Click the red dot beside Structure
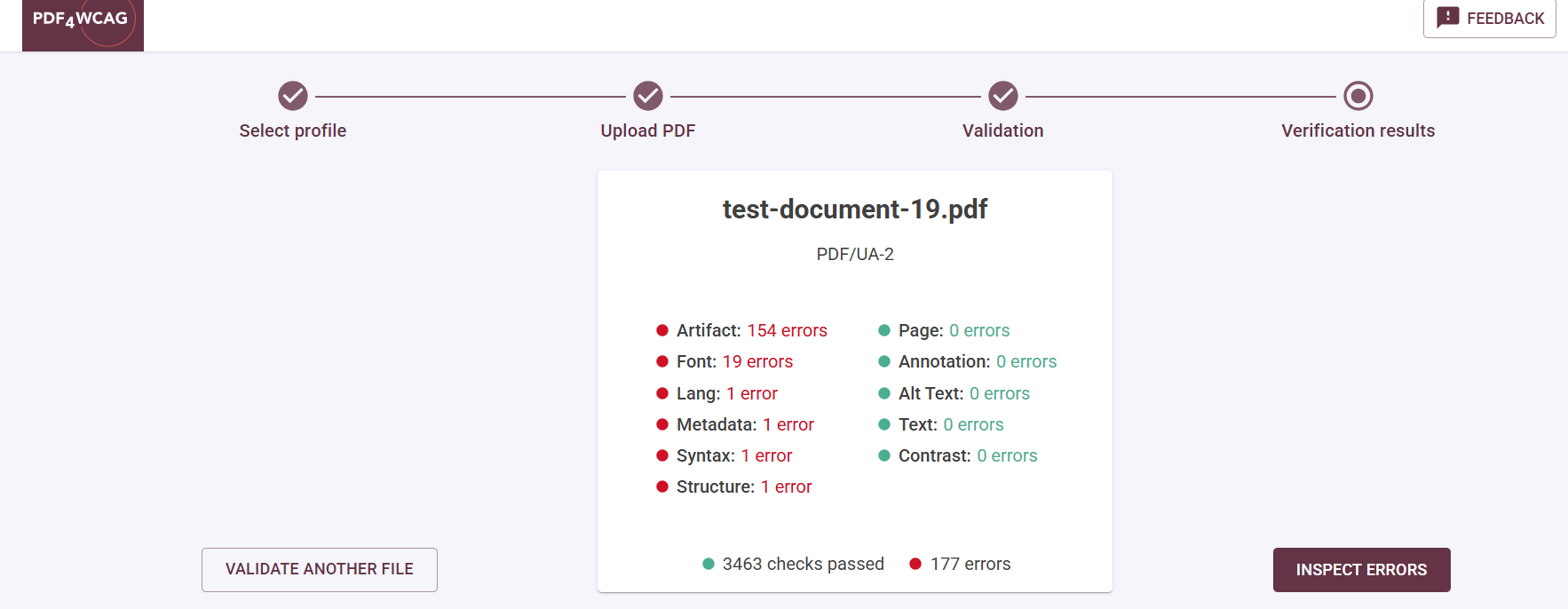 662,486
